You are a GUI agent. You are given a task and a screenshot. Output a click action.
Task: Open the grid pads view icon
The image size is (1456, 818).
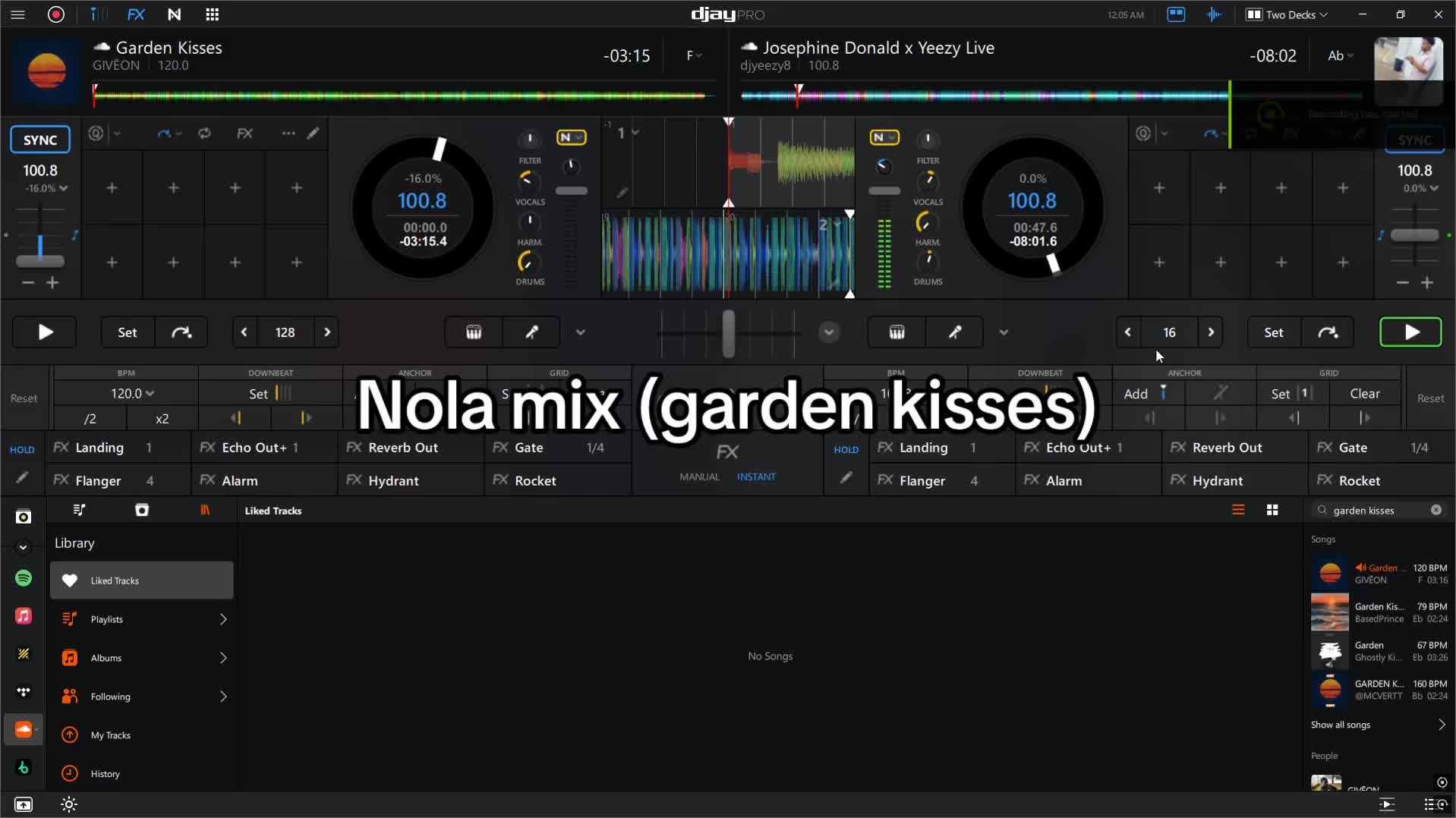213,14
